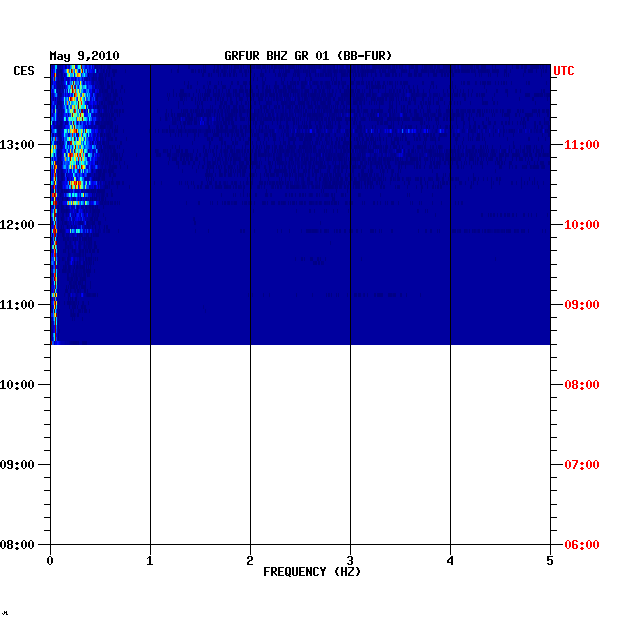
Task: Click the 3 Hz tick label
Action: tap(350, 561)
